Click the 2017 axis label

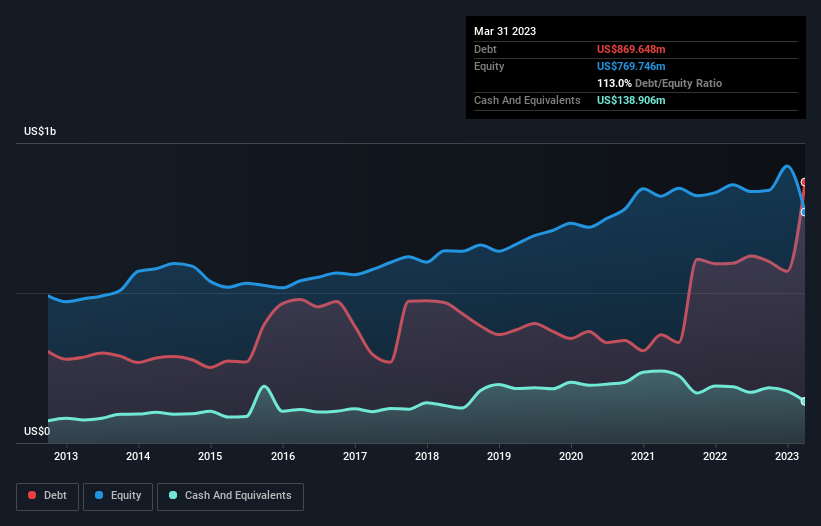355,456
